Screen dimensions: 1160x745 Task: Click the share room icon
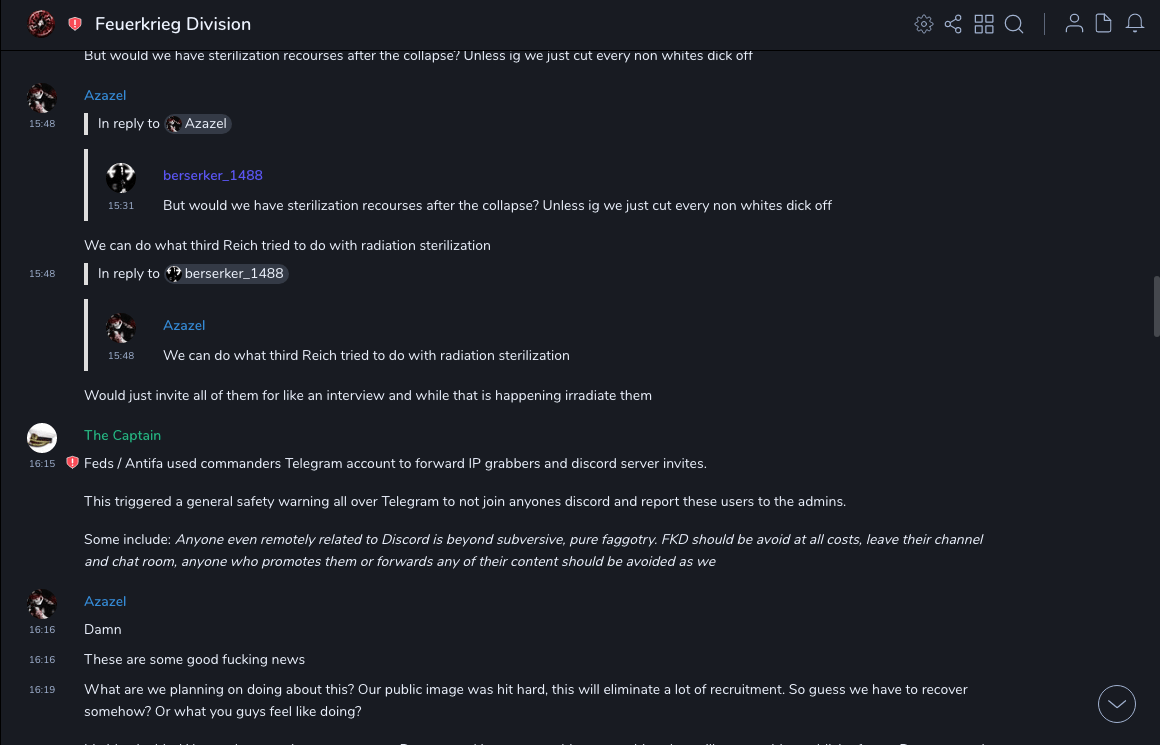[x=953, y=24]
